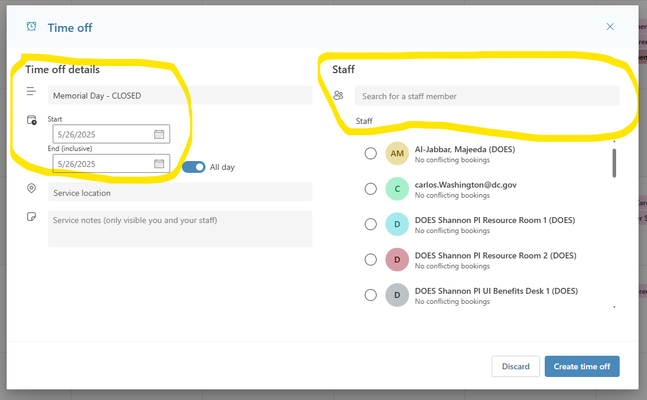This screenshot has height=400, width=647.
Task: Click the sticky note icon
Action: click(31, 217)
